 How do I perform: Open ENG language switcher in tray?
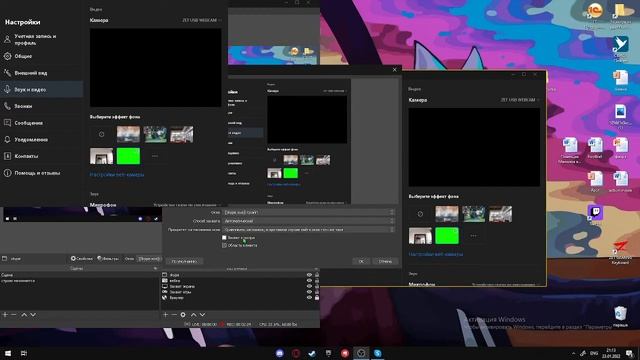point(594,353)
